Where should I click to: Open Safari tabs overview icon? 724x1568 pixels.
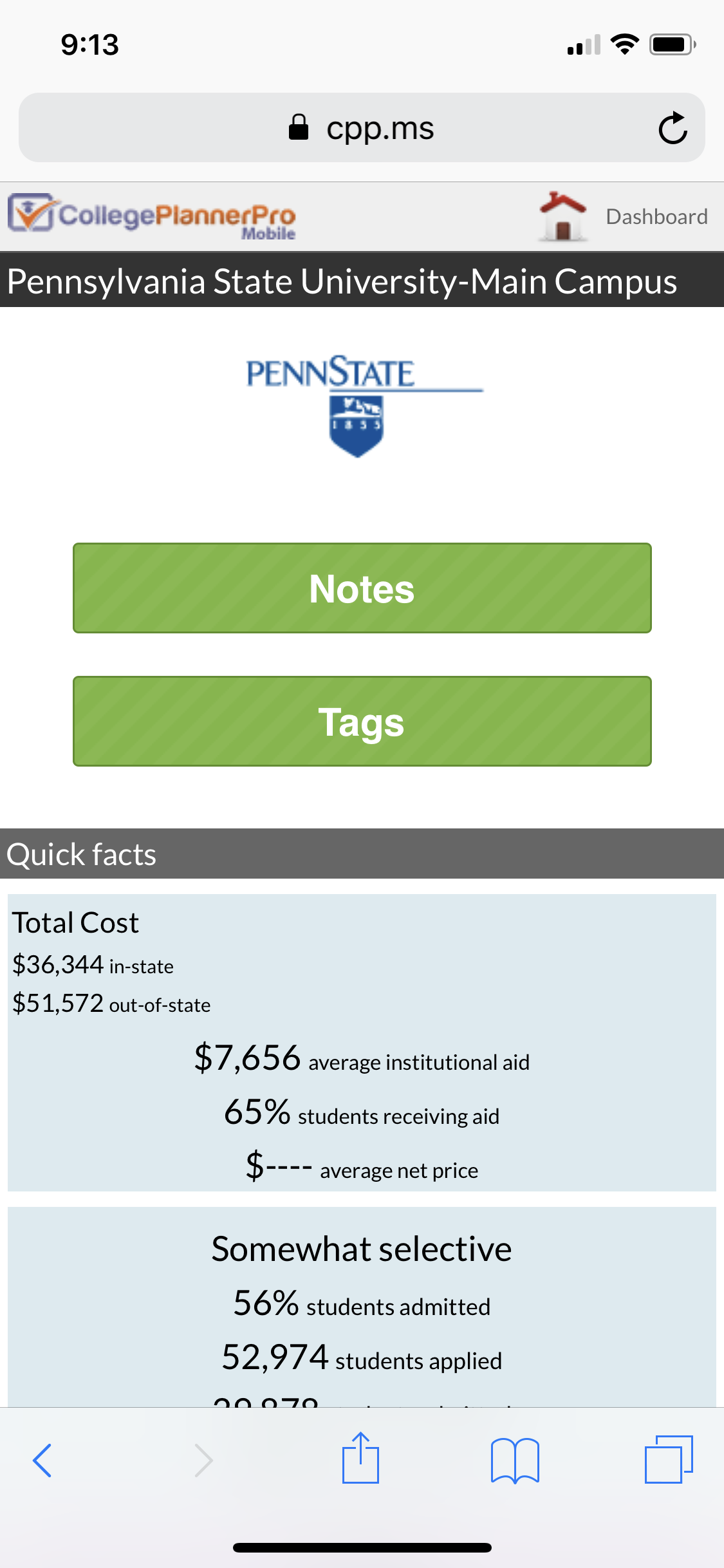(x=669, y=1459)
